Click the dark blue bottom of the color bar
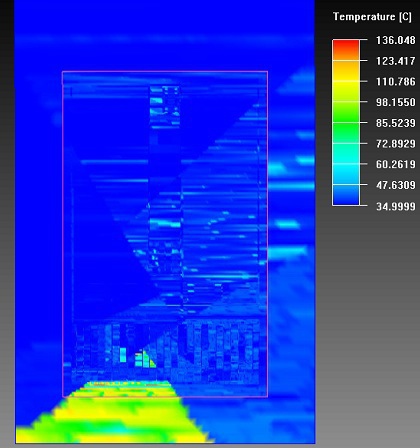420x448 pixels. click(x=346, y=197)
